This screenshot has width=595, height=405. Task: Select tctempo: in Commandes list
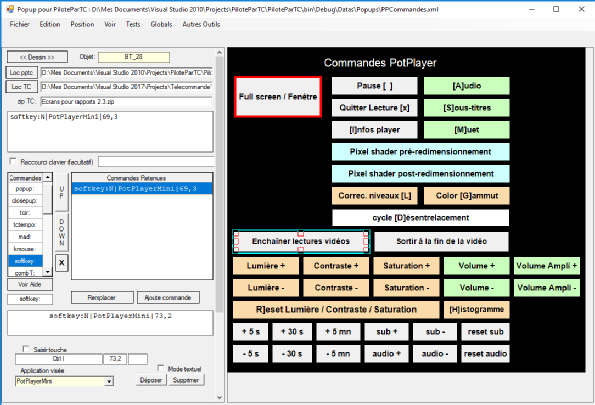point(25,225)
